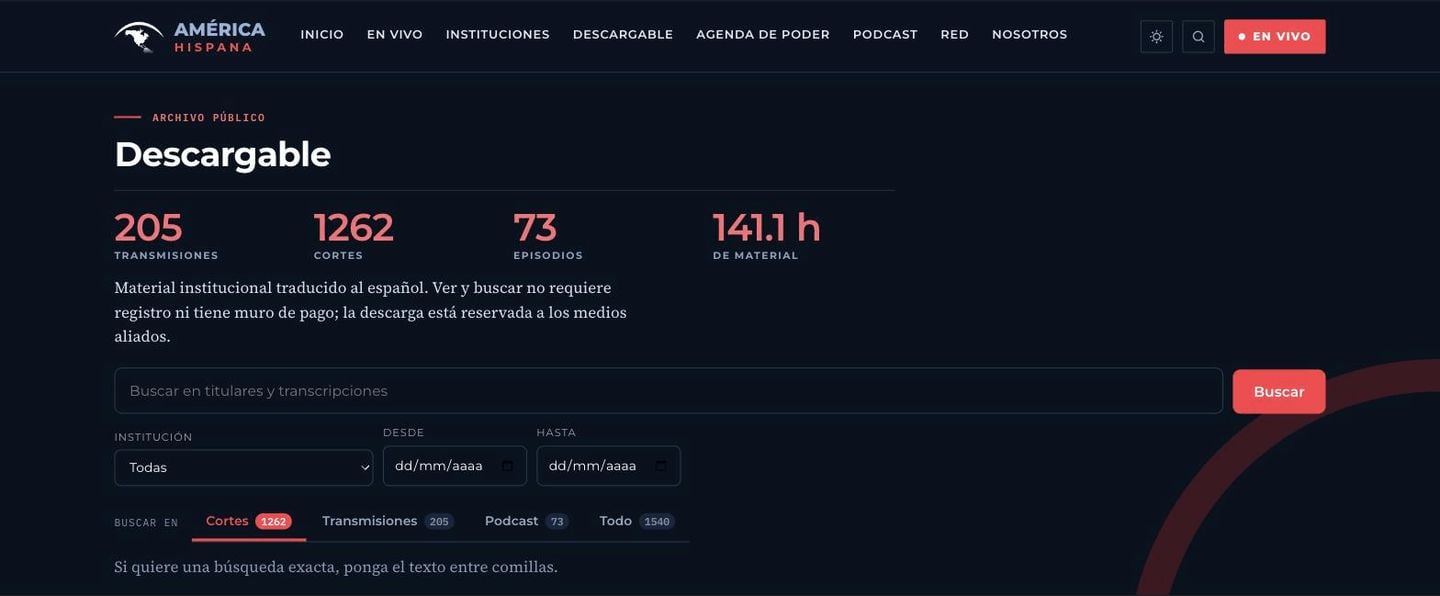Go to PODCAST in the navigation

pos(885,34)
